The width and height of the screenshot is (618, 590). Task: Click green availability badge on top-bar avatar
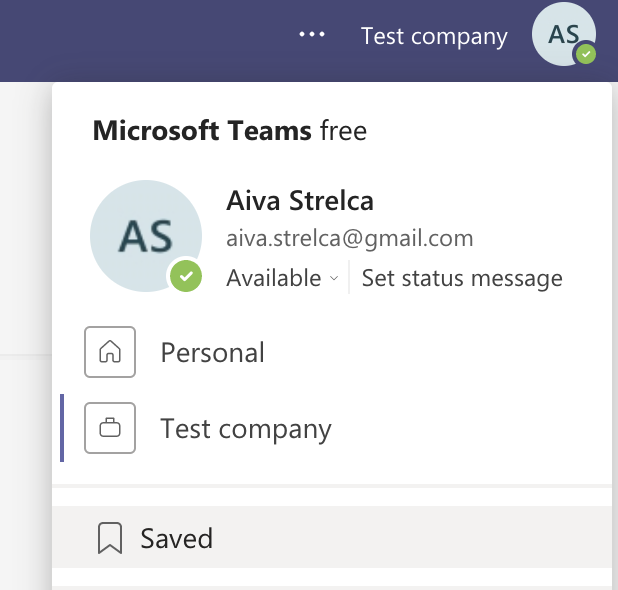click(587, 54)
